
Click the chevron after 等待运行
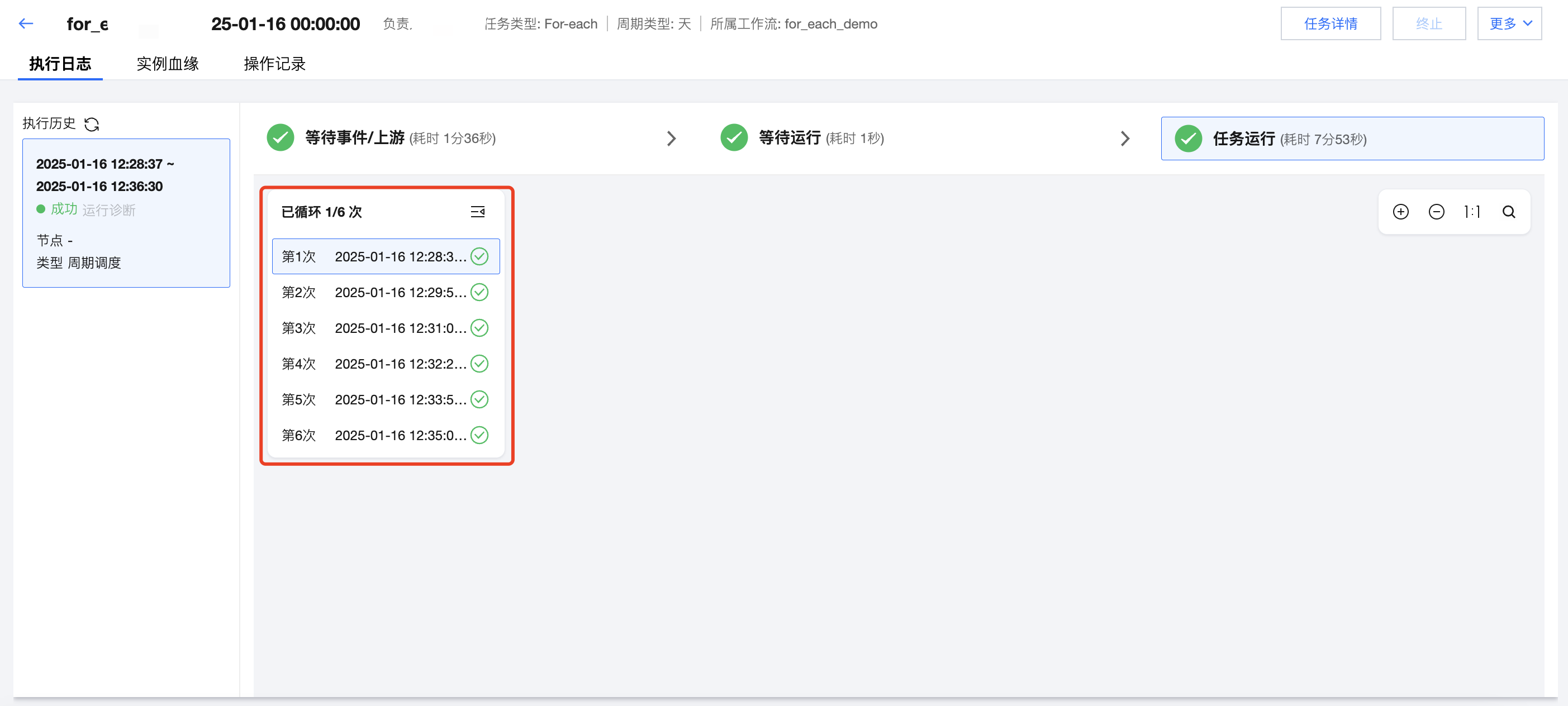click(x=1125, y=139)
